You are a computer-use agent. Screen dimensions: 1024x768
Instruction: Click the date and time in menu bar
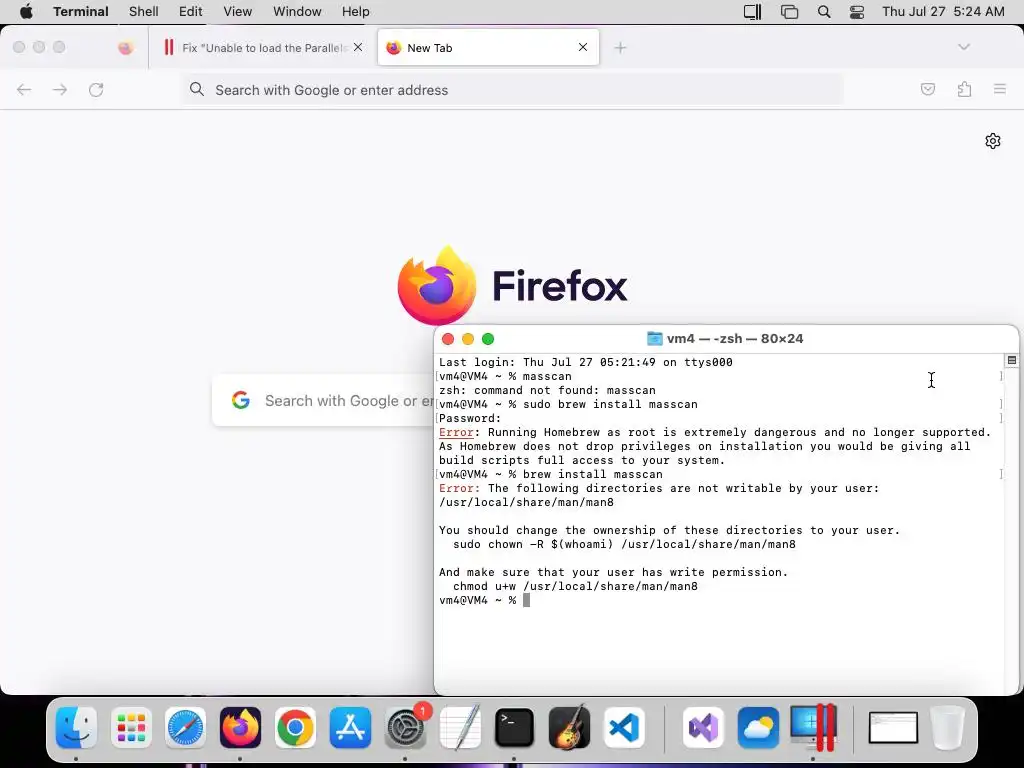point(943,11)
